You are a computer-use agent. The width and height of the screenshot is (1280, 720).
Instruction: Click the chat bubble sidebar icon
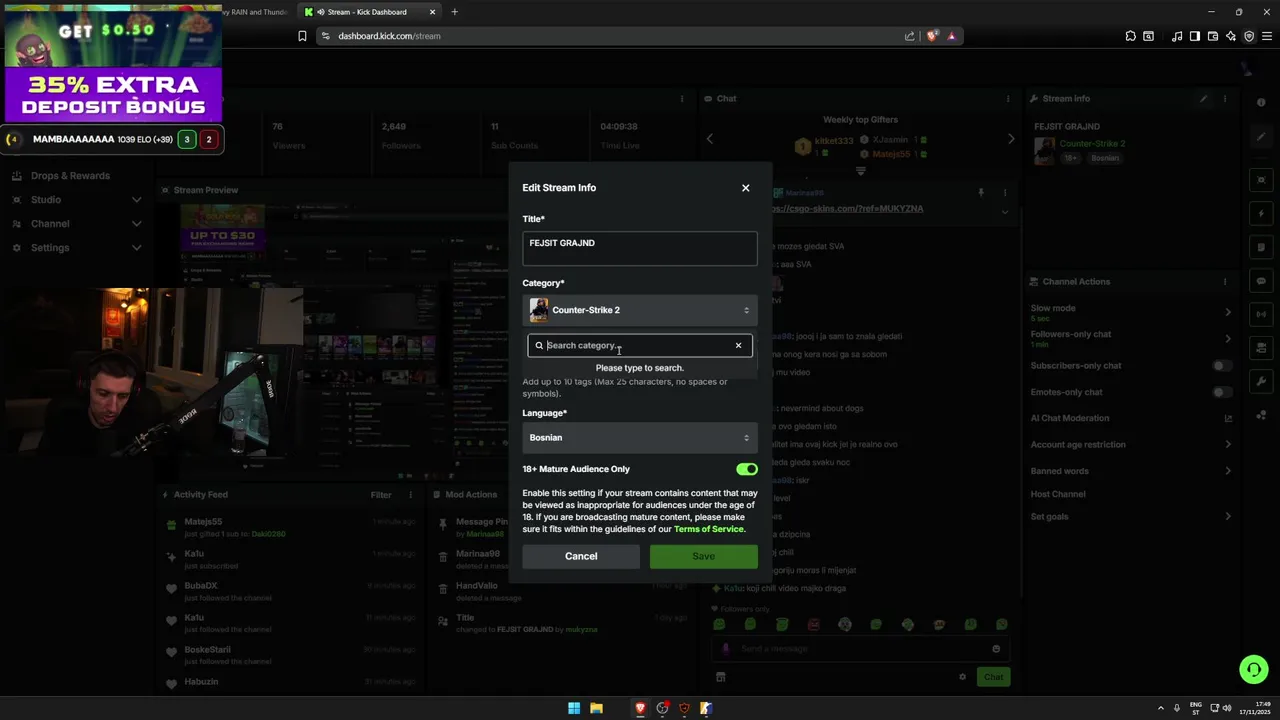click(x=1262, y=281)
